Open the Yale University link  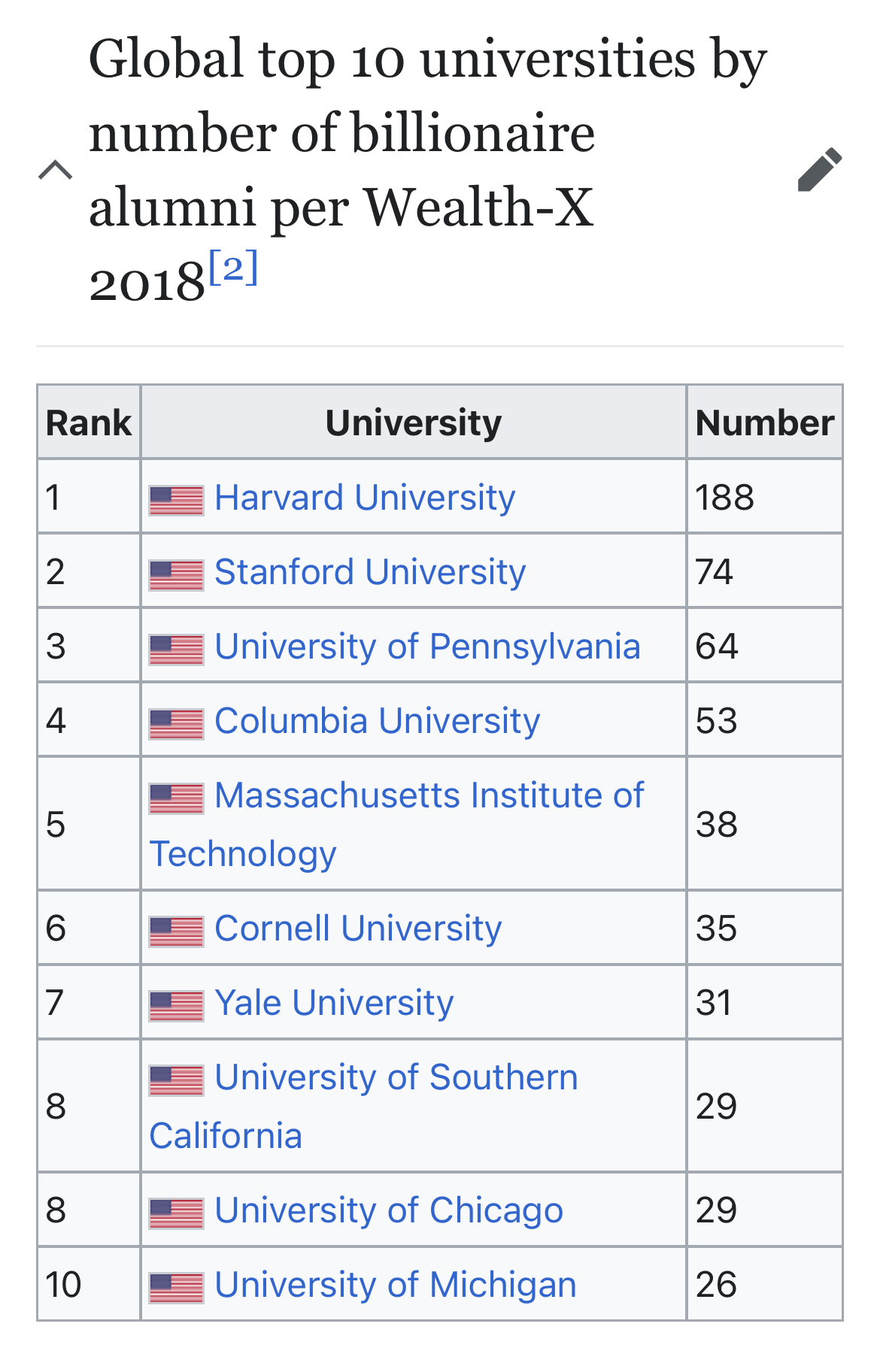tap(334, 1003)
